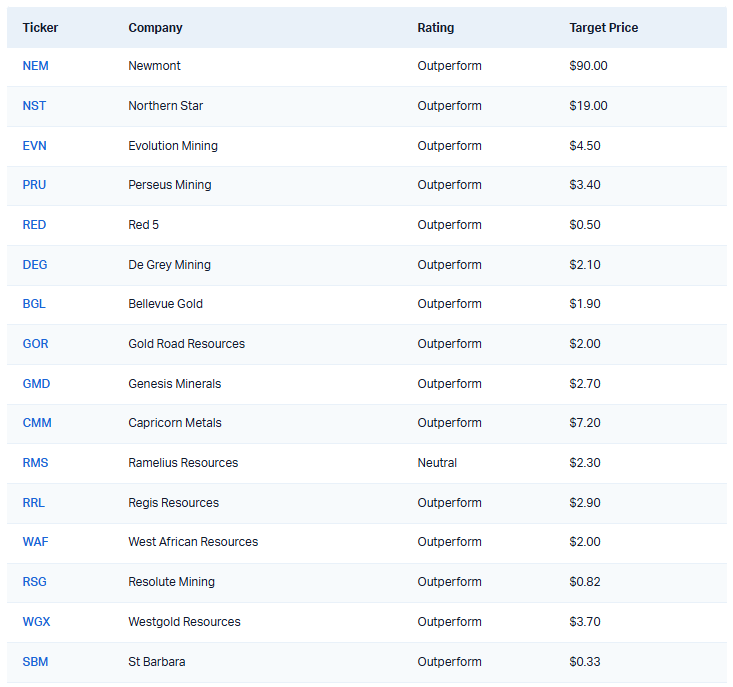Click the WGX ticker link

click(36, 622)
